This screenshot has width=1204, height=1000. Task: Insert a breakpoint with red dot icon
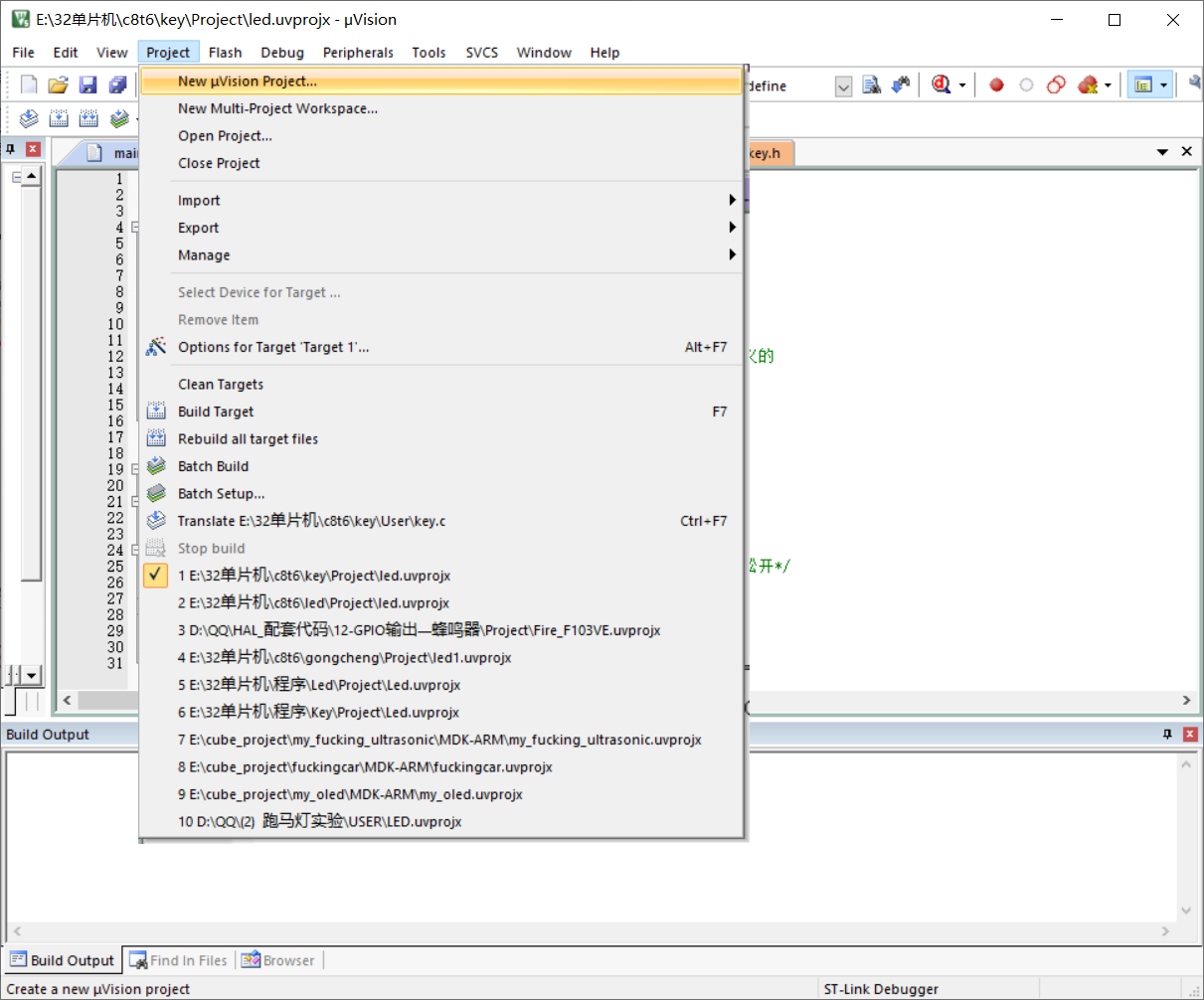pos(996,85)
